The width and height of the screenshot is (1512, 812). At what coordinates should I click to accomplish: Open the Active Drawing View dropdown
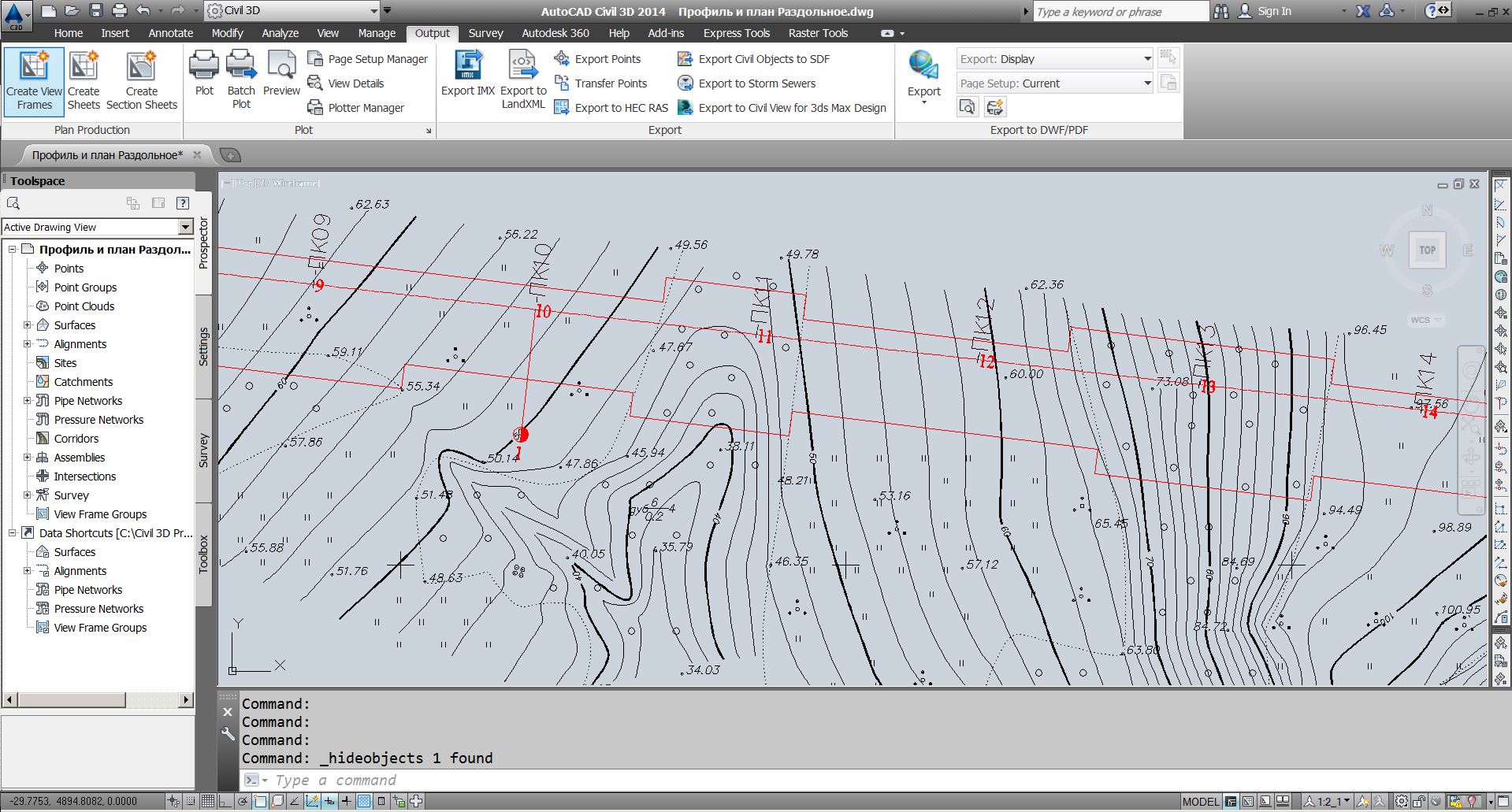click(185, 228)
